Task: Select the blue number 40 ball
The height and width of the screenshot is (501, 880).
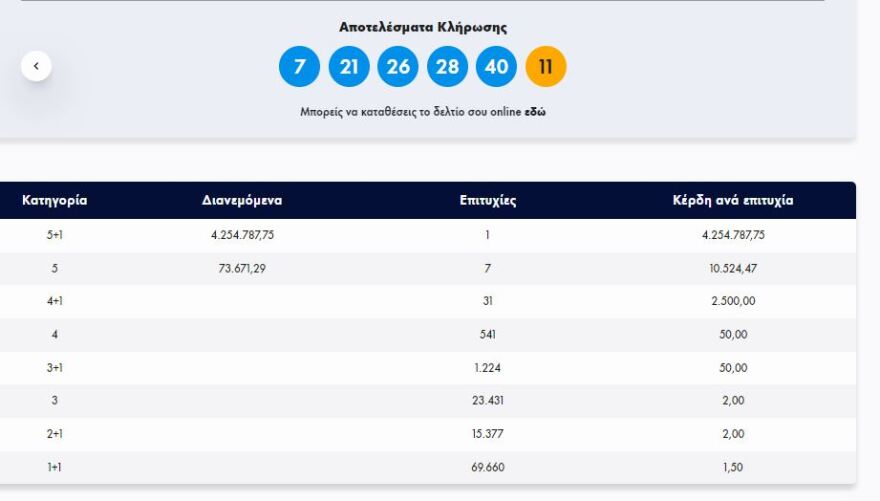Action: click(497, 67)
